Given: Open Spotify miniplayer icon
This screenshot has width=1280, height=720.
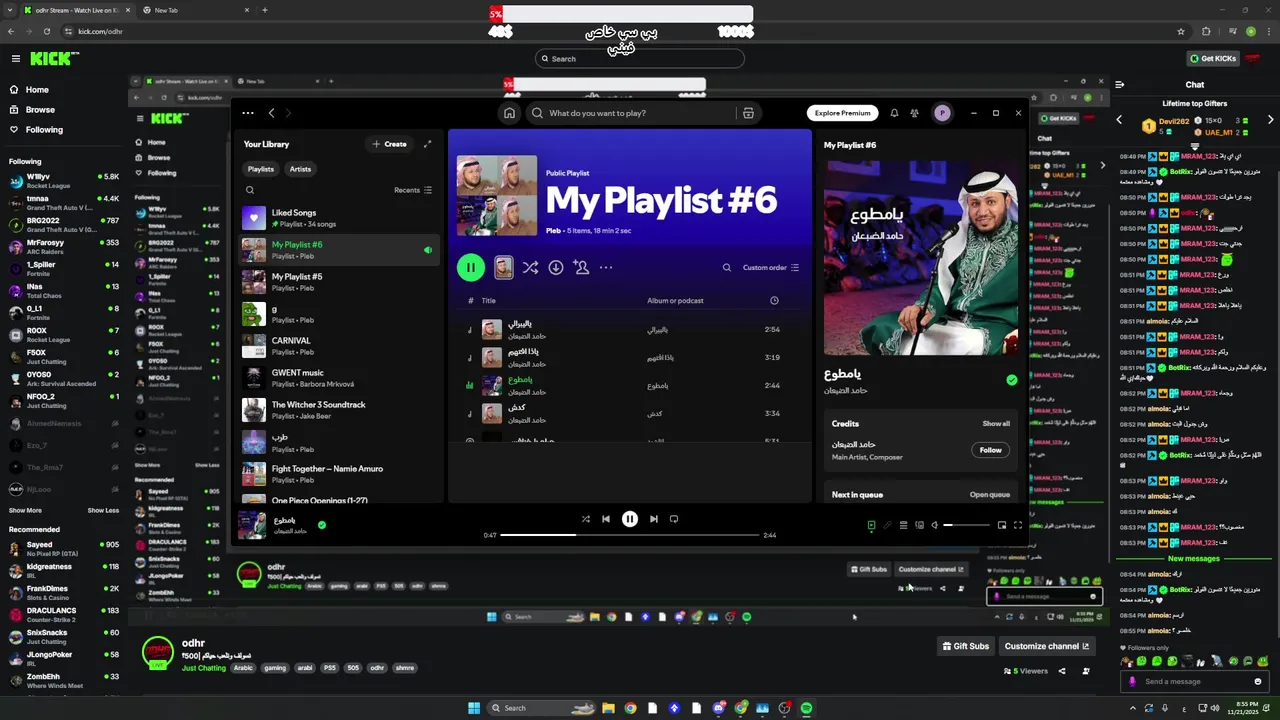Looking at the screenshot, I should [x=1002, y=525].
